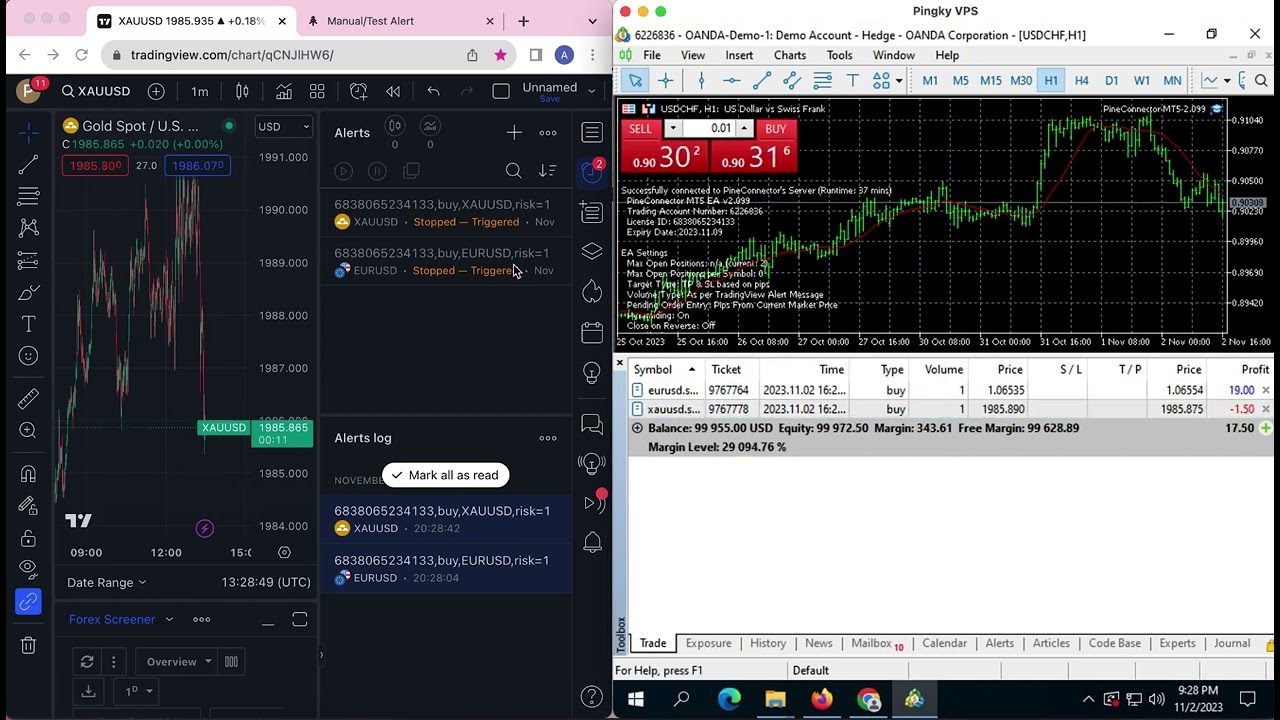Open notifications bell in TradingView right sidebar
The image size is (1280, 720).
pos(592,543)
